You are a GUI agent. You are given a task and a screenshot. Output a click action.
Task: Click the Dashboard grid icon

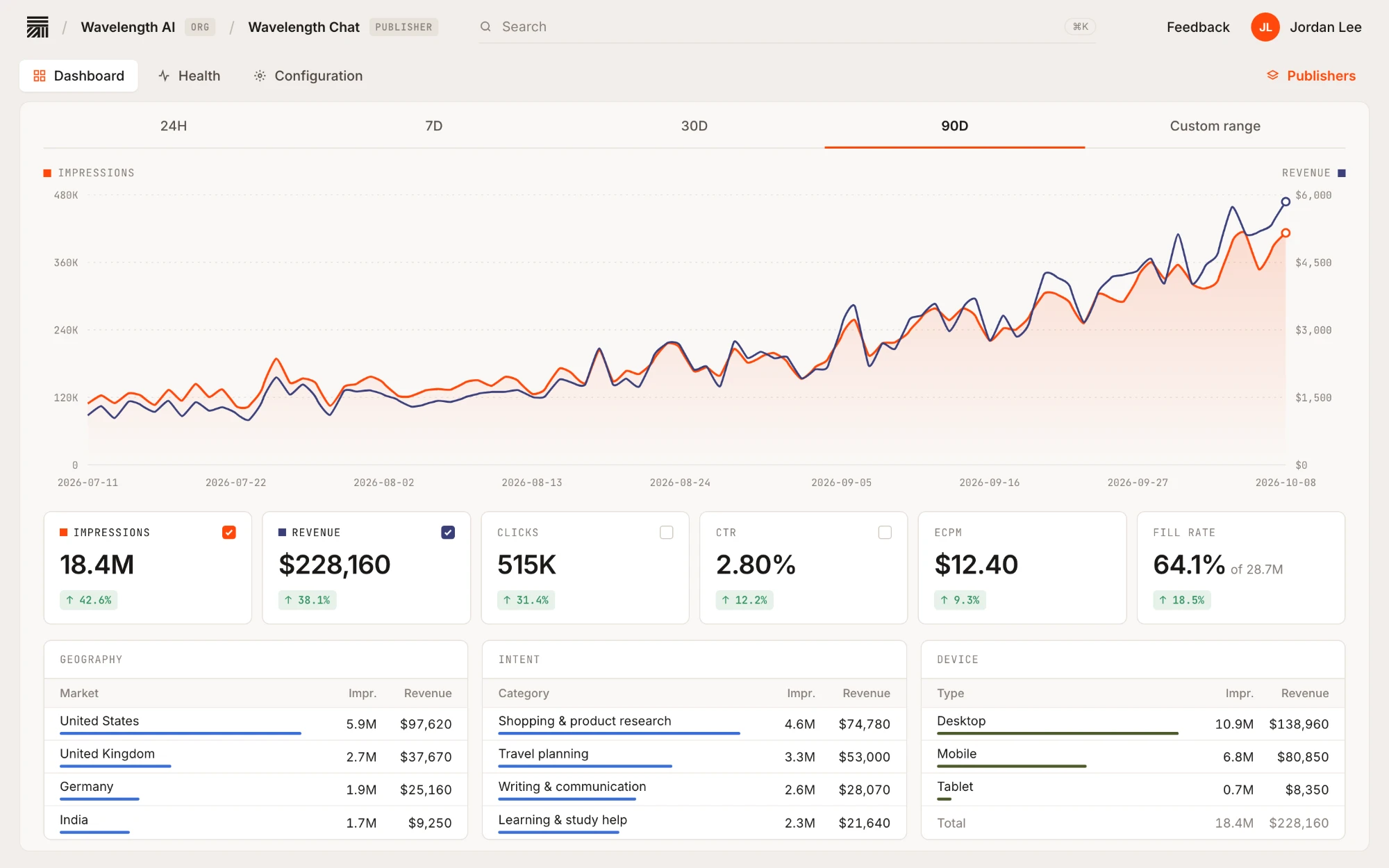pyautogui.click(x=40, y=76)
